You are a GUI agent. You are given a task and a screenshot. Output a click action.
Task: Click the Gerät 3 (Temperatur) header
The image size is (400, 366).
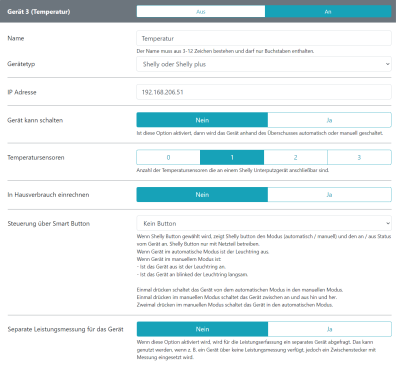[x=39, y=12]
